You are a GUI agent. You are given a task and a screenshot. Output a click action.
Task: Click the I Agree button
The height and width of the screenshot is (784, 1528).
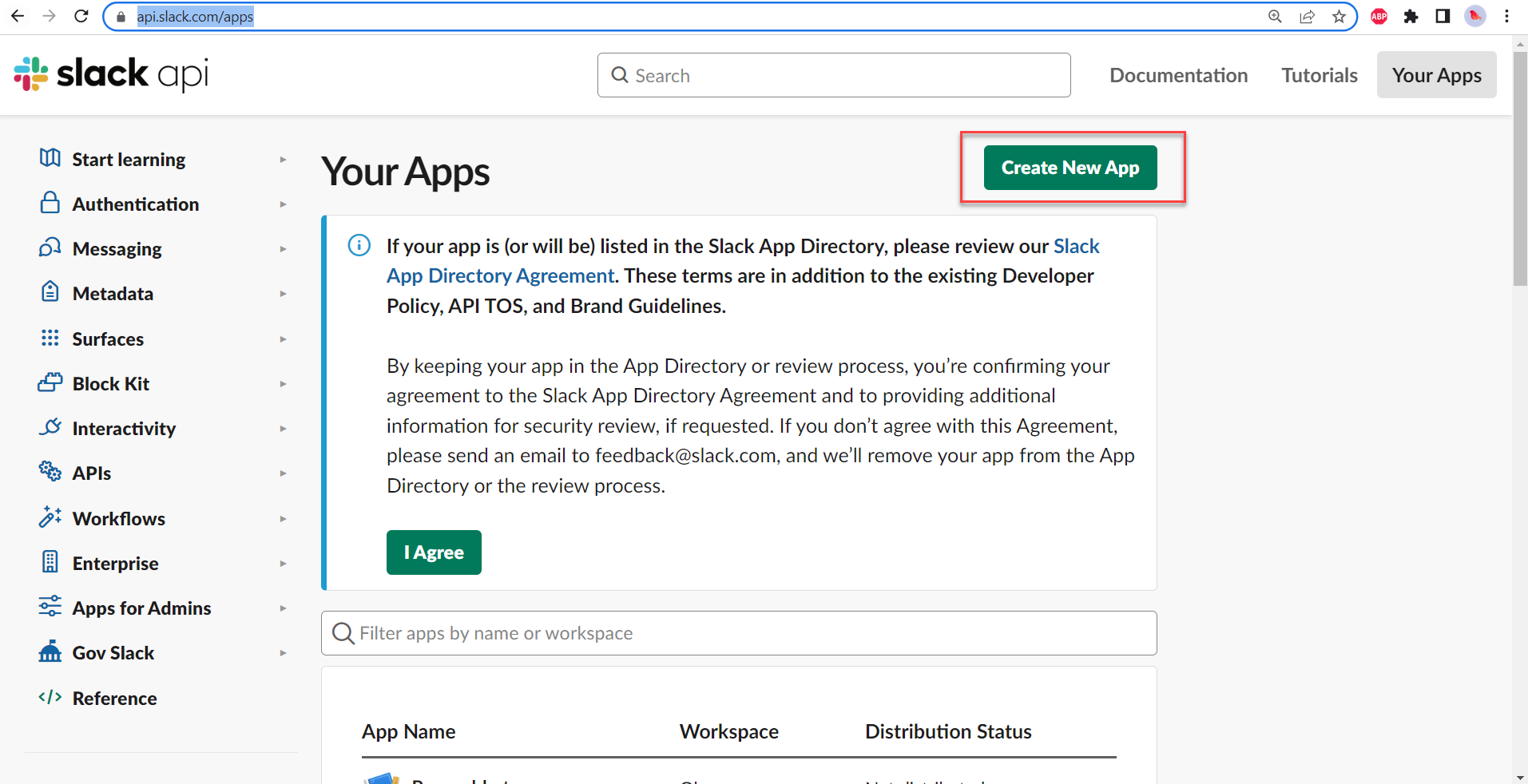pyautogui.click(x=434, y=552)
